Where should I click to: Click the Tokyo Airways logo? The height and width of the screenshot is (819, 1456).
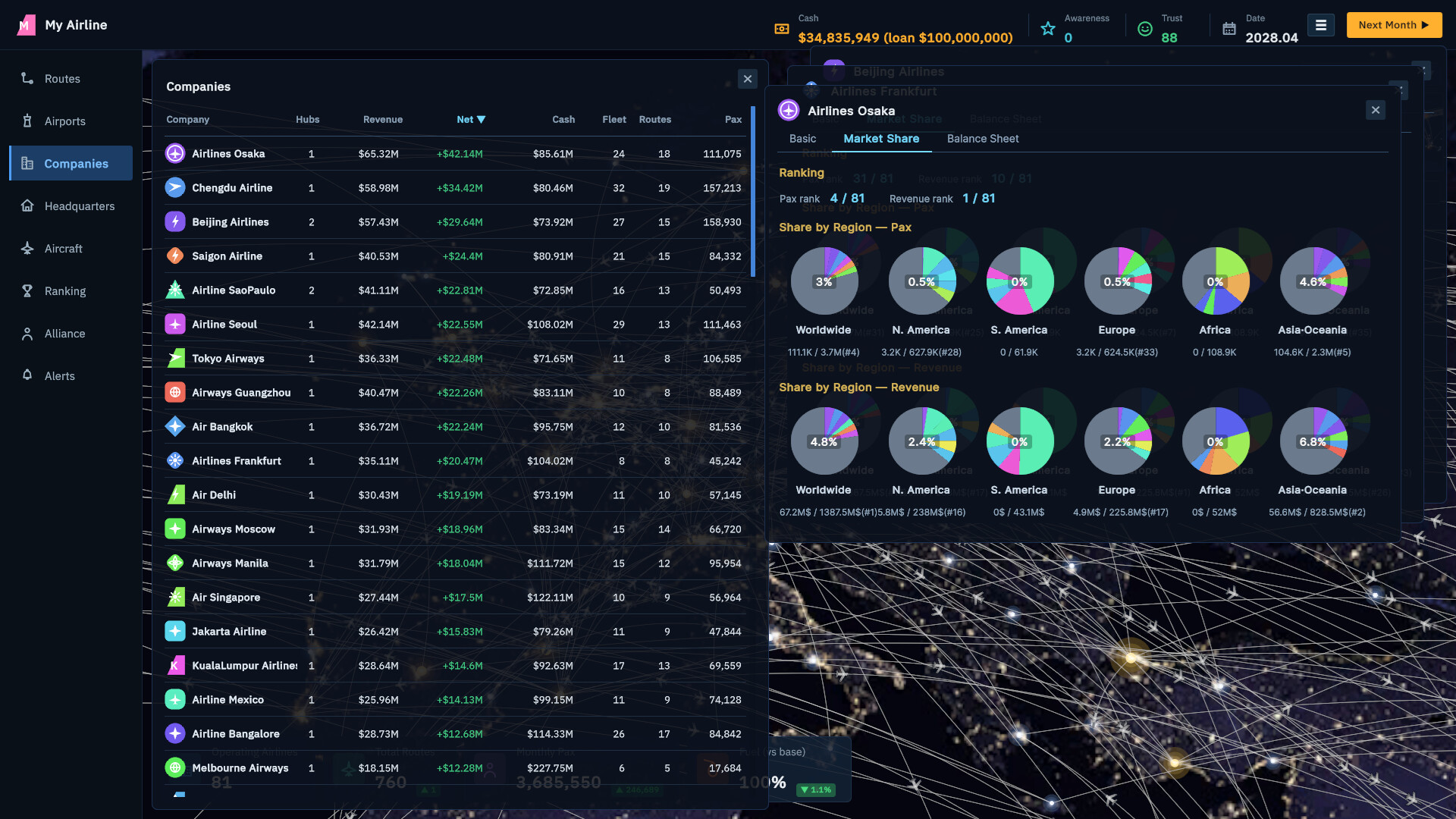[175, 358]
